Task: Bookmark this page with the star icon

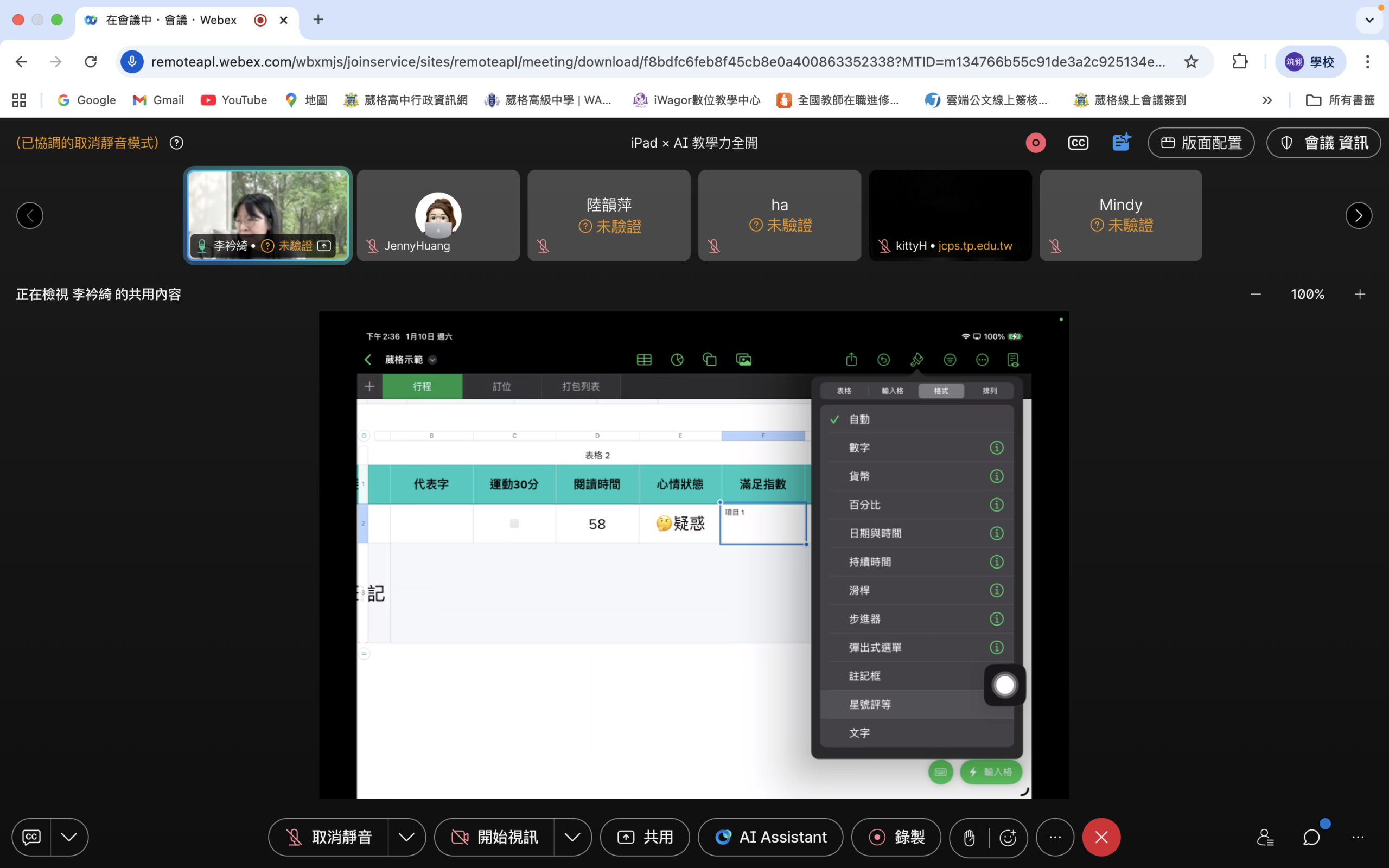Action: (x=1191, y=61)
